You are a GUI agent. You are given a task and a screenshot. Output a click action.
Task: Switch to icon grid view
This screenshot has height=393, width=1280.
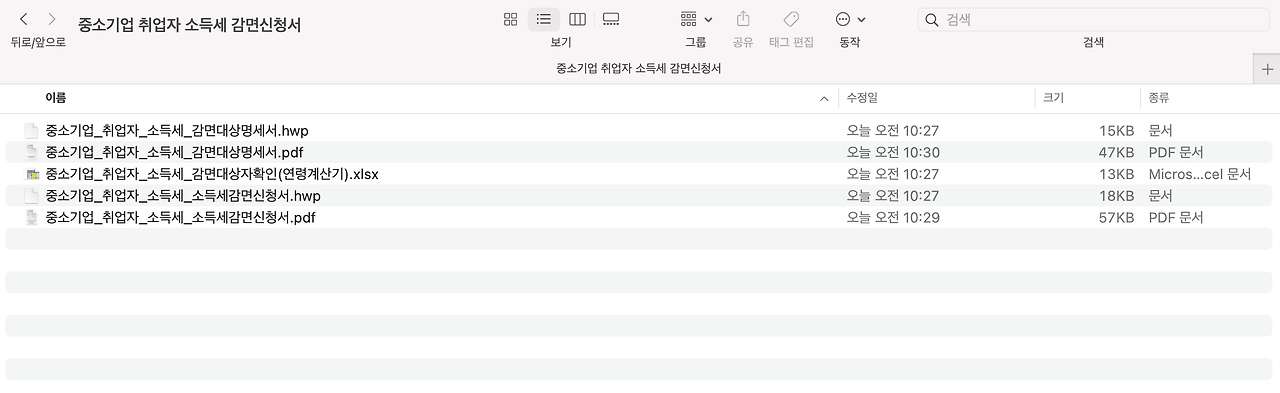coord(511,19)
